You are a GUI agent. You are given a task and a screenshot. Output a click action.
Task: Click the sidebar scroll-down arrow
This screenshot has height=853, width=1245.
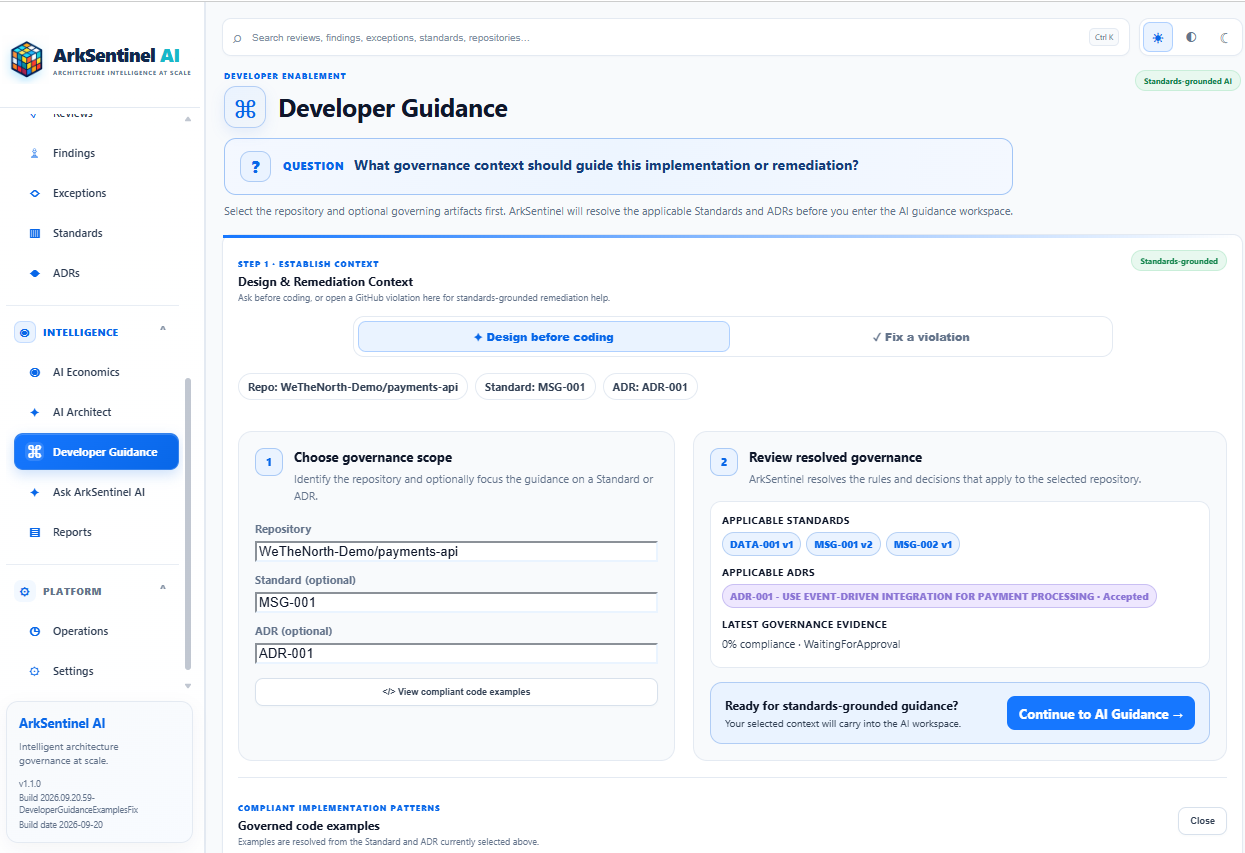[188, 686]
